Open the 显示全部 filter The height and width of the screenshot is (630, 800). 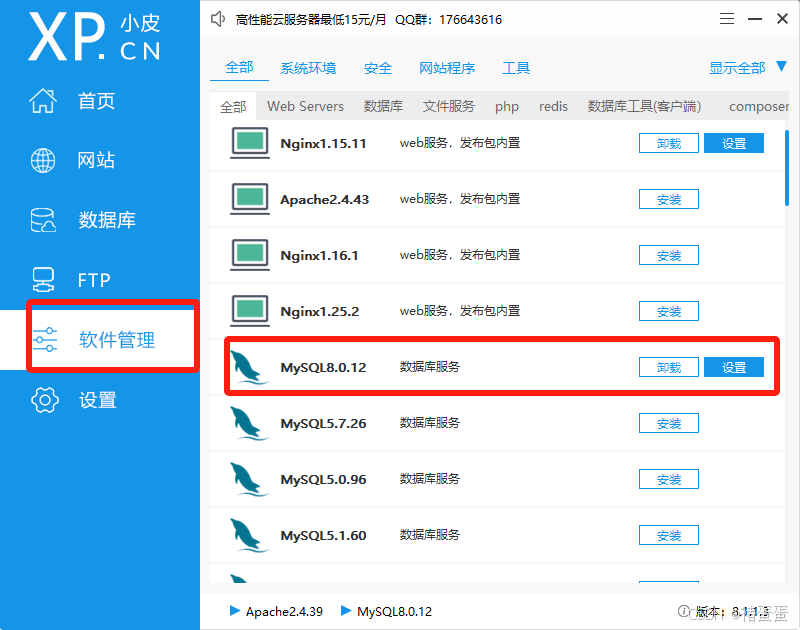(737, 68)
